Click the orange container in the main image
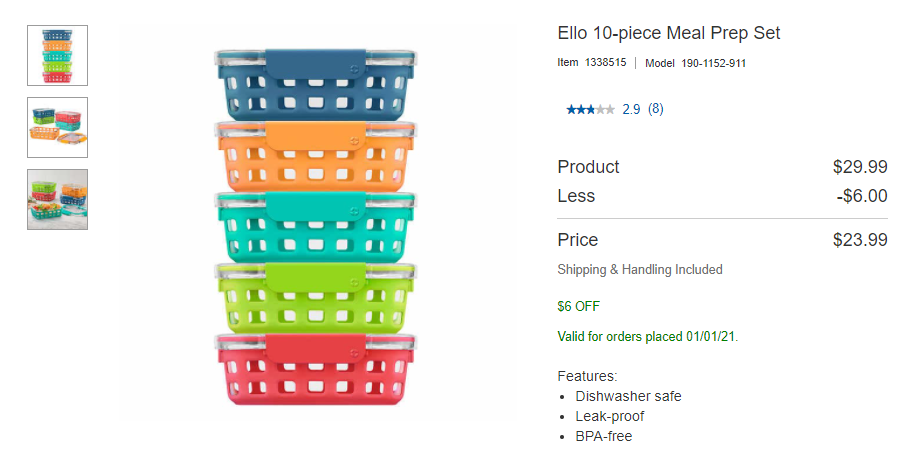921x456 pixels. (x=316, y=156)
